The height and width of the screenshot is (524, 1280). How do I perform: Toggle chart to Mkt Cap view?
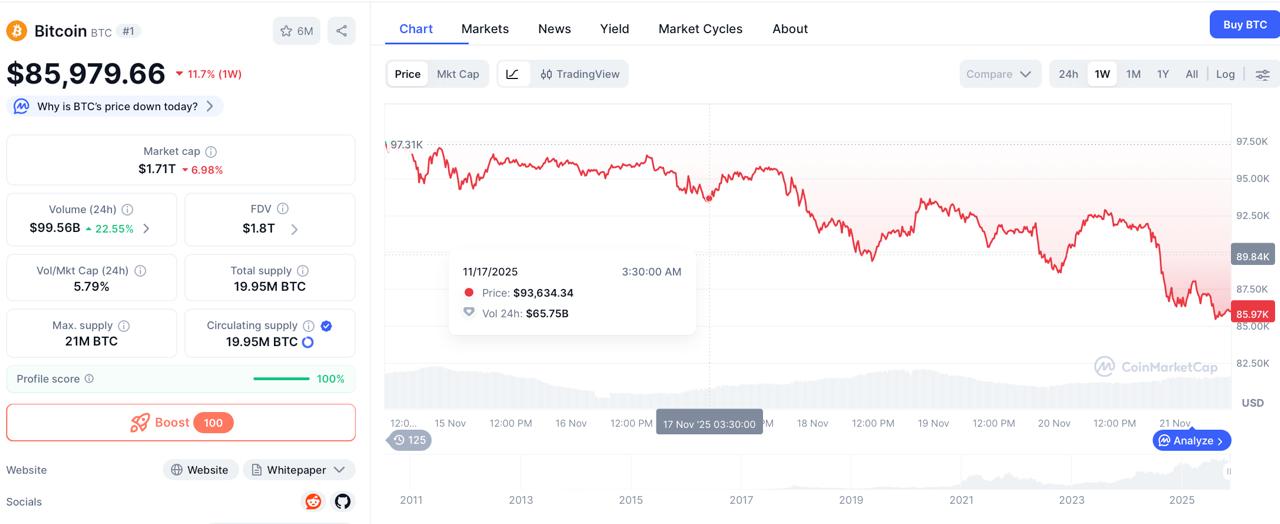pyautogui.click(x=458, y=74)
